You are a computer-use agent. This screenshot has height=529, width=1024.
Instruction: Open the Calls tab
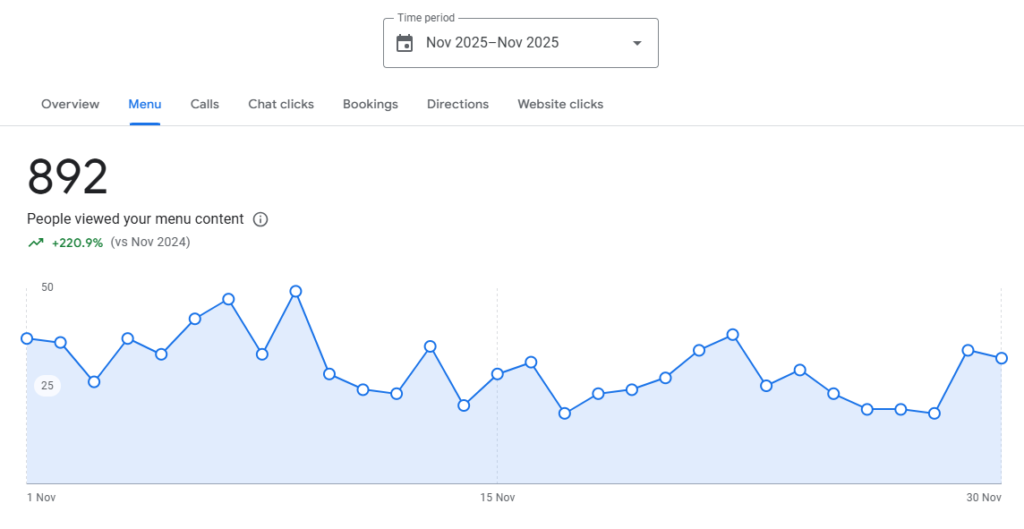point(205,104)
